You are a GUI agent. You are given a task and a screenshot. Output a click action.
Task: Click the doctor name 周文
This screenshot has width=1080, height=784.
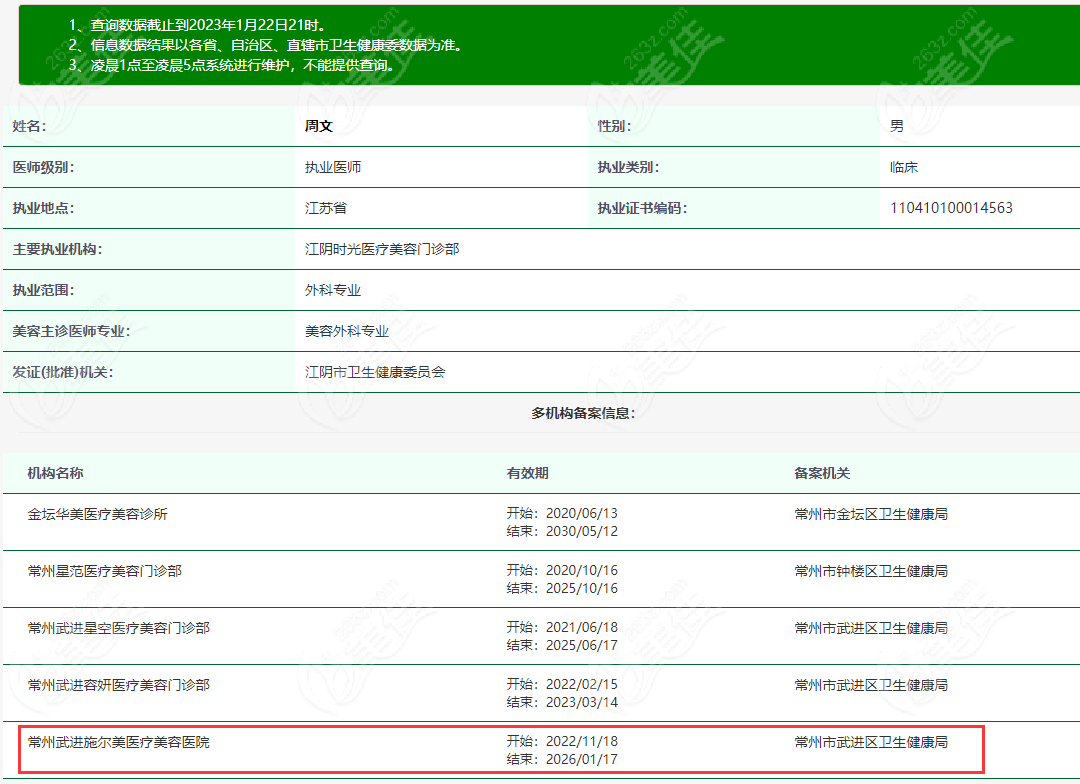319,126
